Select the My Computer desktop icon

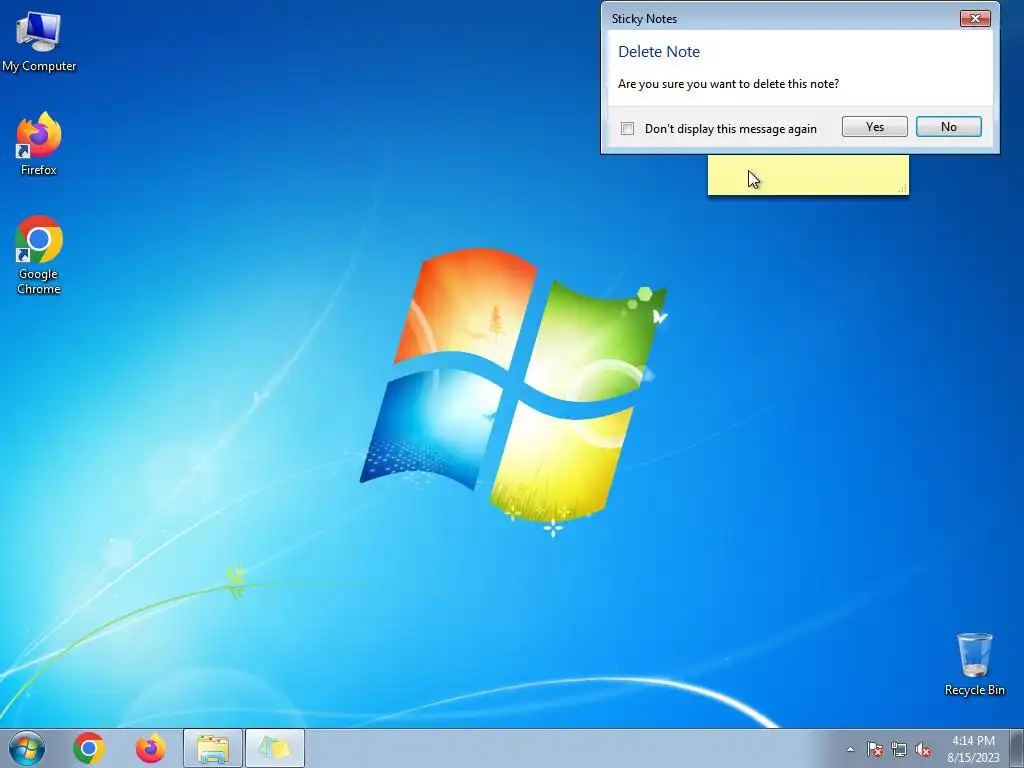(39, 42)
